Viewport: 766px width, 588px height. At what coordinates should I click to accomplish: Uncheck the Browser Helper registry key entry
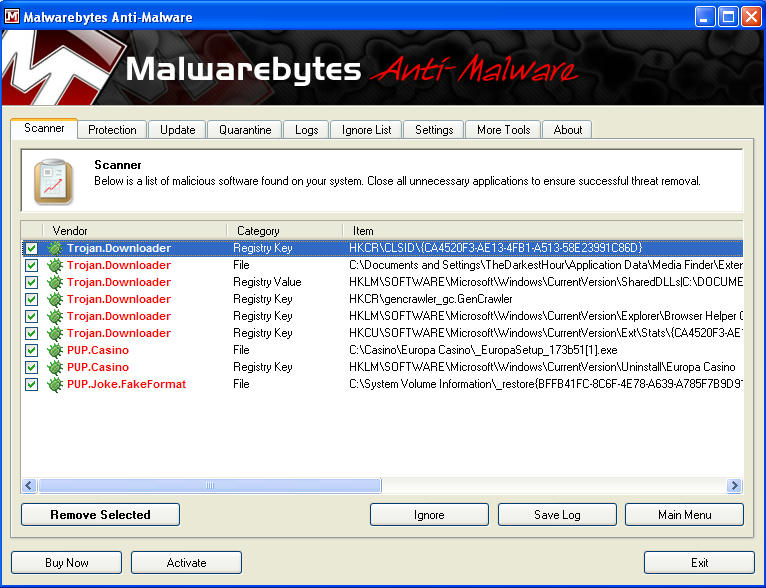coord(31,316)
